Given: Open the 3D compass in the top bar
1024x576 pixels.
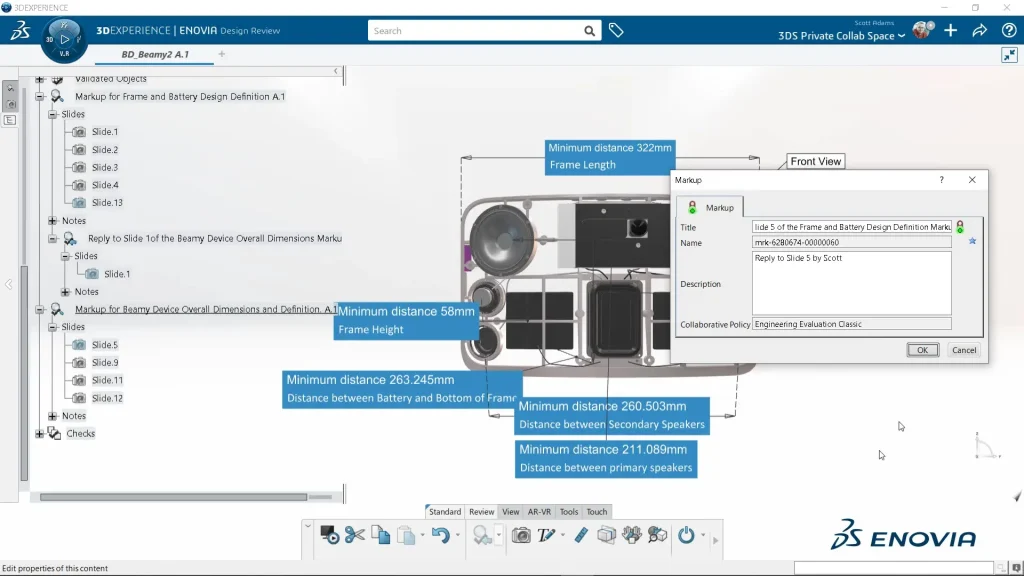Looking at the screenshot, I should [64, 39].
